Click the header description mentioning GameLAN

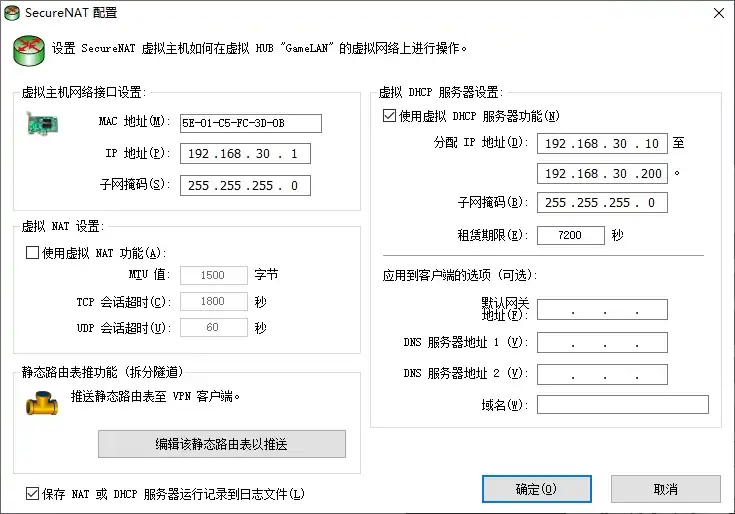(259, 48)
